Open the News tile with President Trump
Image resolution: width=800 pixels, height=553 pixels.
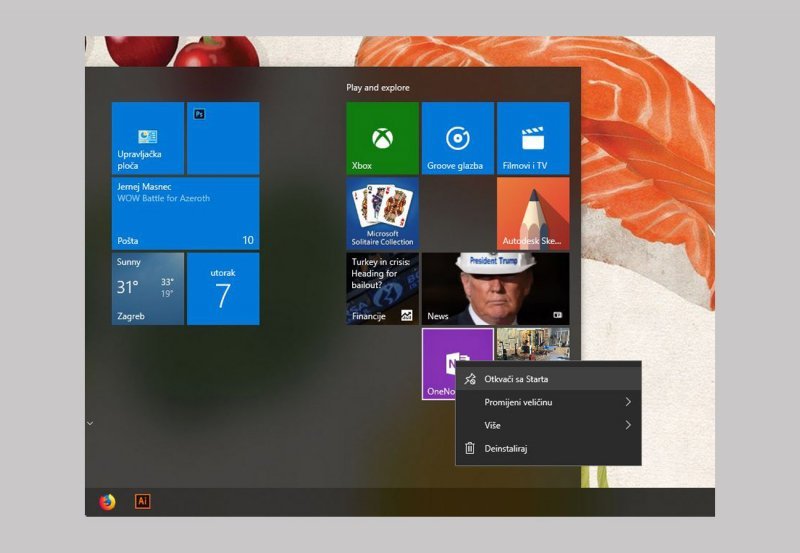click(495, 289)
